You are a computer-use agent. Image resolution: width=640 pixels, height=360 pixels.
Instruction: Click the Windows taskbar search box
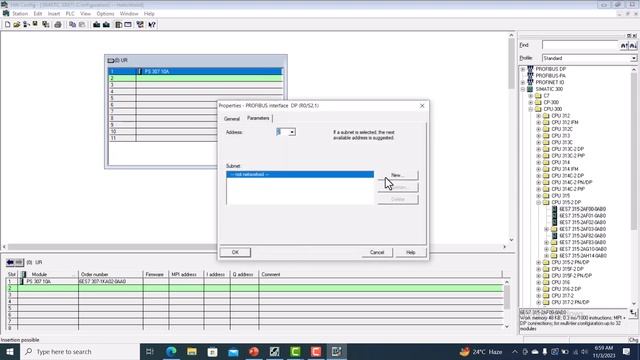pyautogui.click(x=80, y=351)
